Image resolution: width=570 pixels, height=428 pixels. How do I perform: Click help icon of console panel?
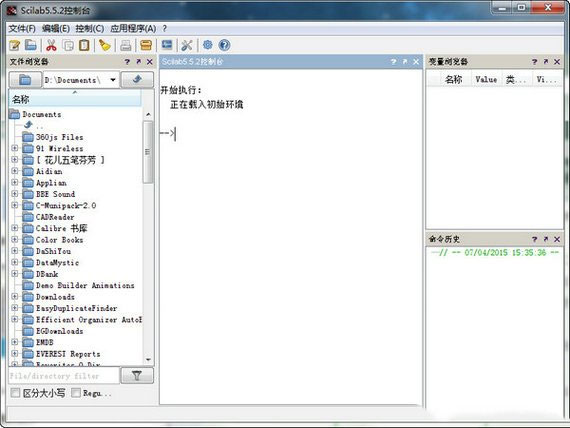[394, 61]
